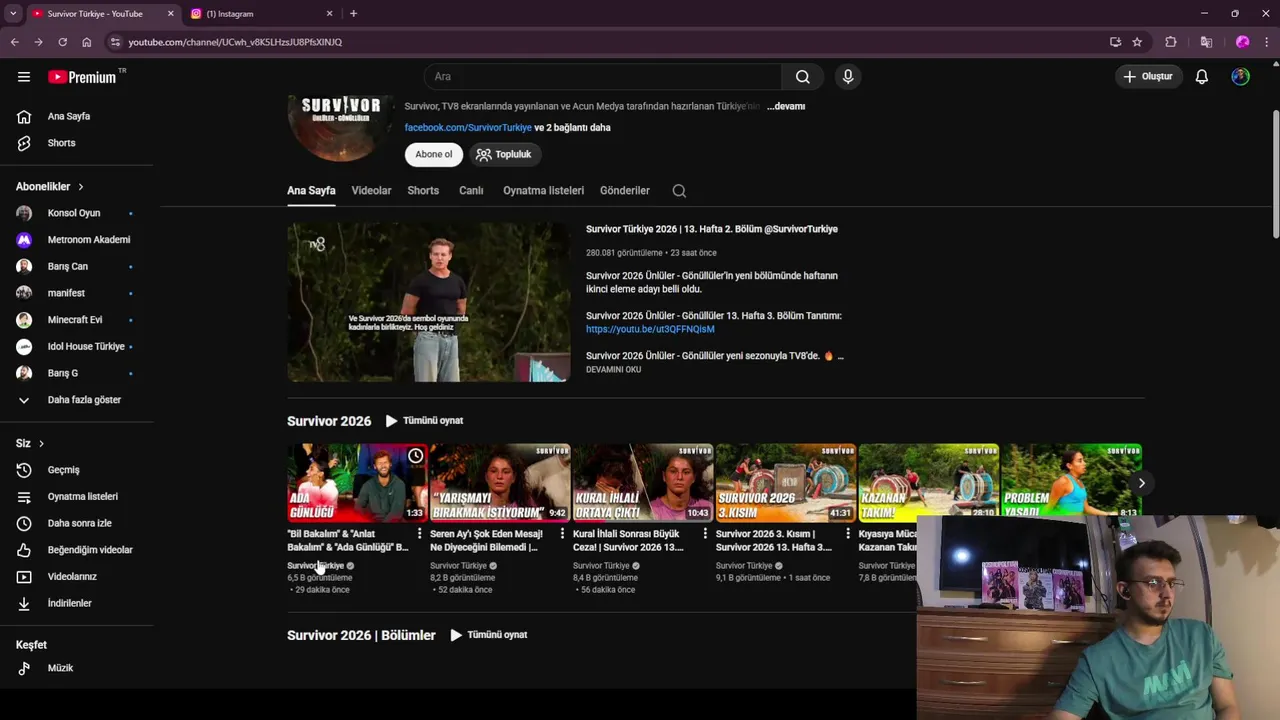Open the youtu.be/ut3QFFNQIsM link
Screen dimensions: 1280x720
(x=650, y=329)
